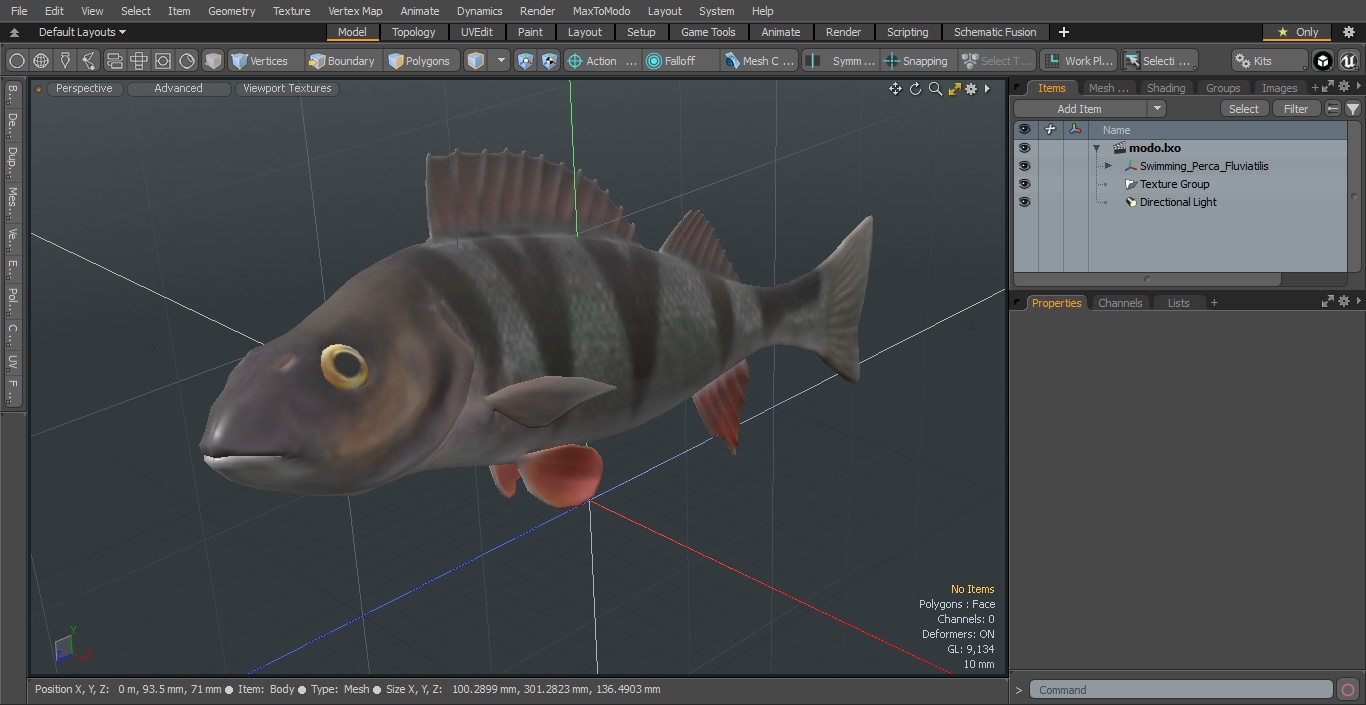The image size is (1366, 705).
Task: Click the curve path tool icon
Action: [x=89, y=61]
